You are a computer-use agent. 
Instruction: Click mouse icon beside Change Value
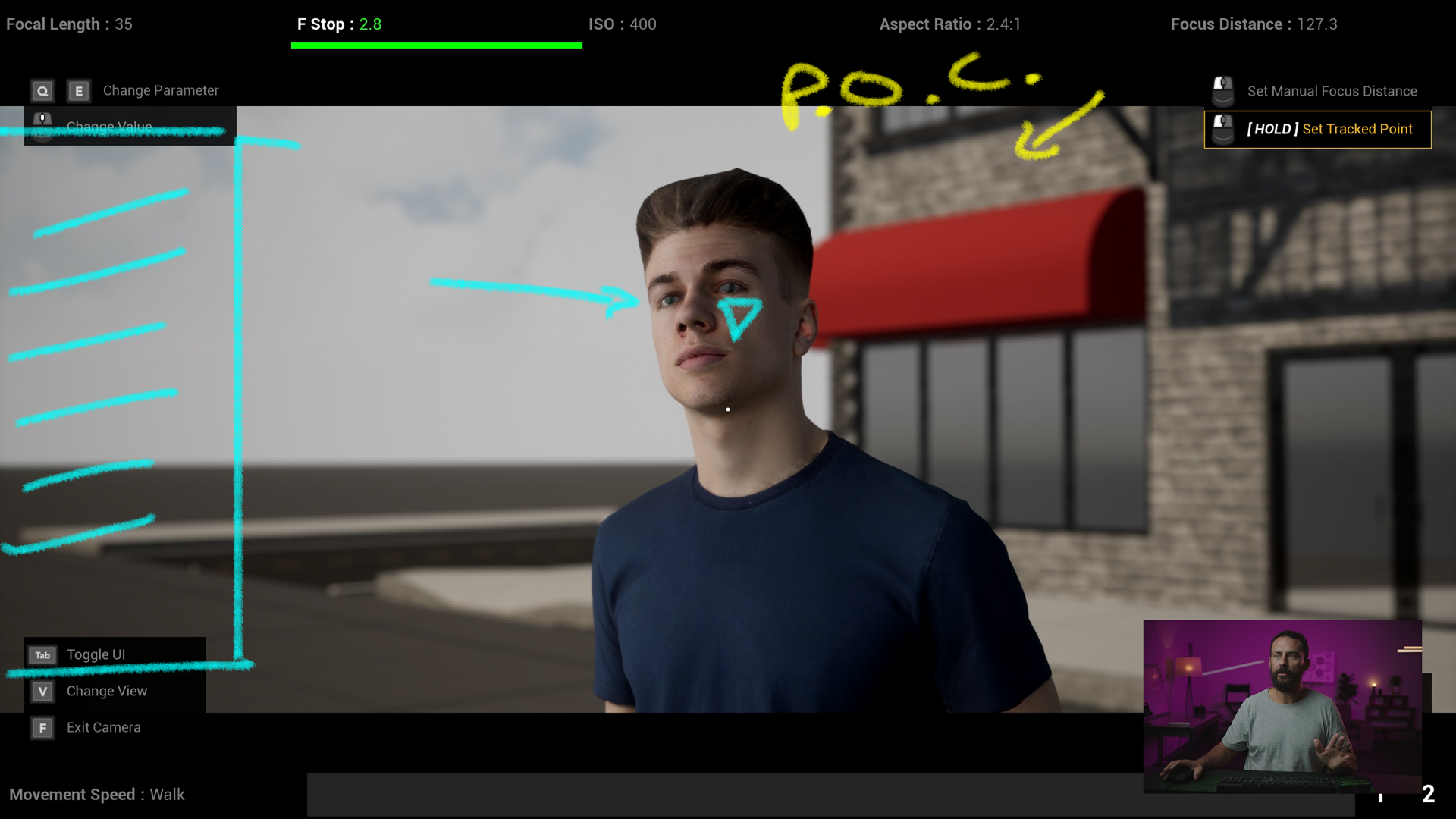[42, 125]
